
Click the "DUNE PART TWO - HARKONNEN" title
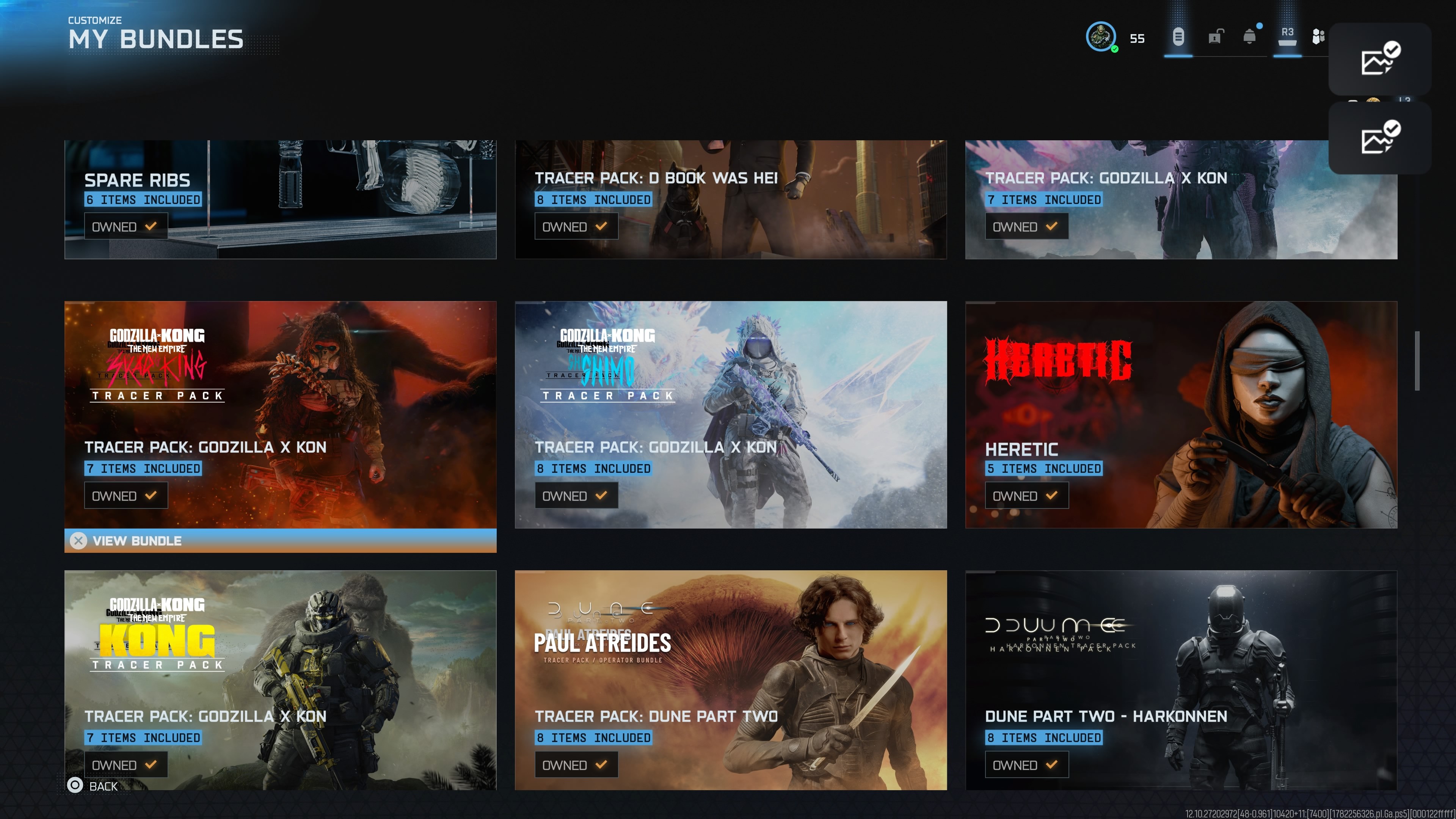pyautogui.click(x=1106, y=716)
